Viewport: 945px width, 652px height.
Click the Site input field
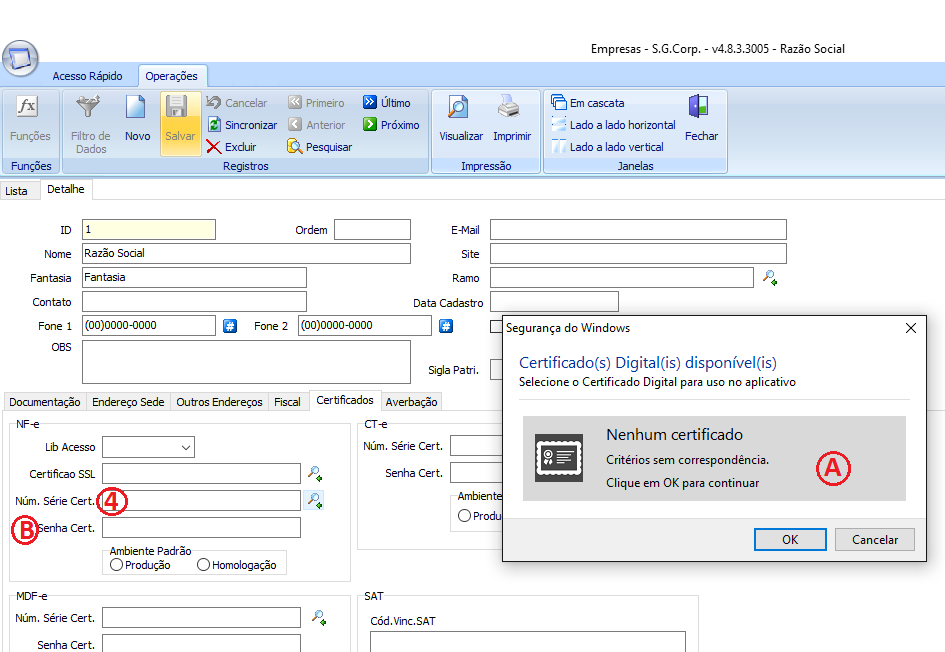(x=638, y=254)
